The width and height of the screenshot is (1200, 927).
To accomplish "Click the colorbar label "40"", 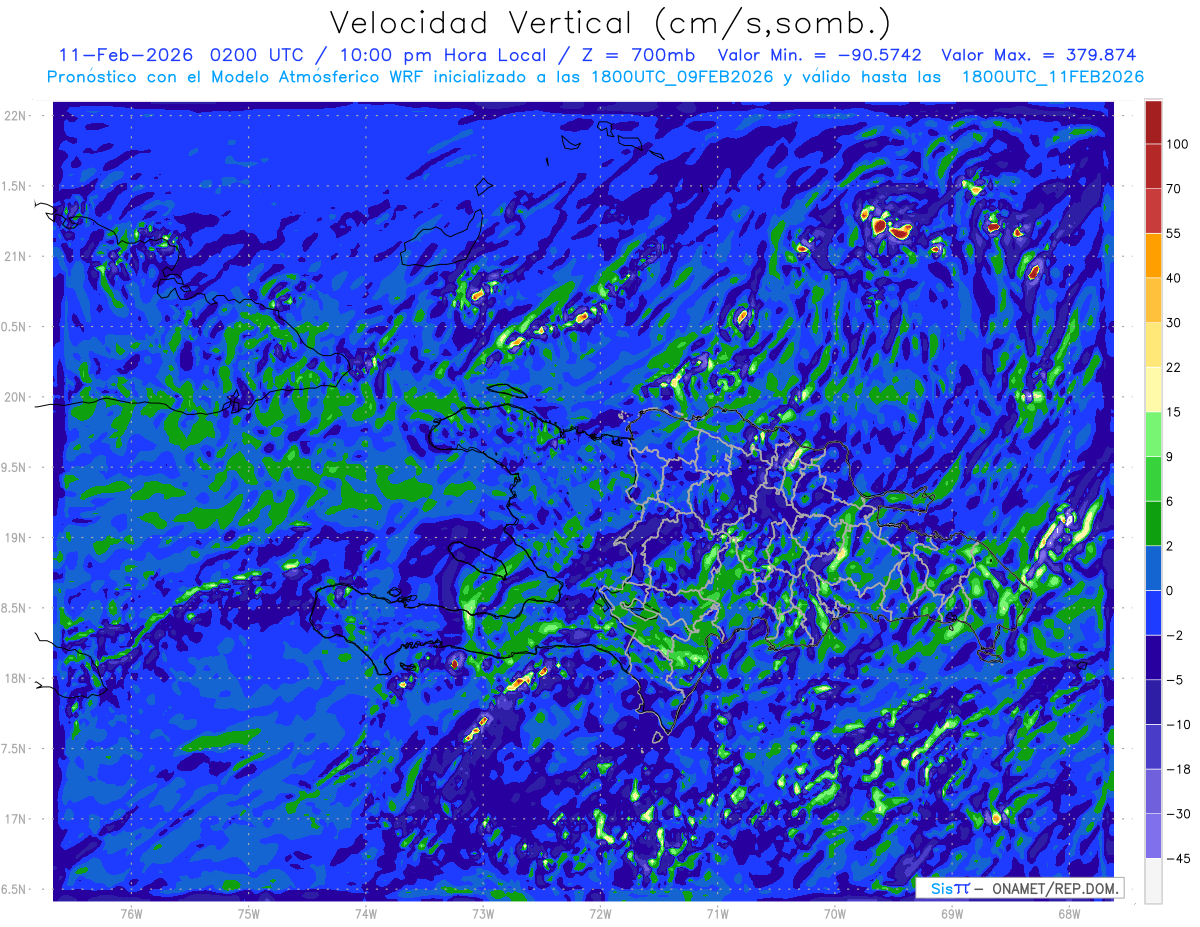I will tap(1174, 278).
